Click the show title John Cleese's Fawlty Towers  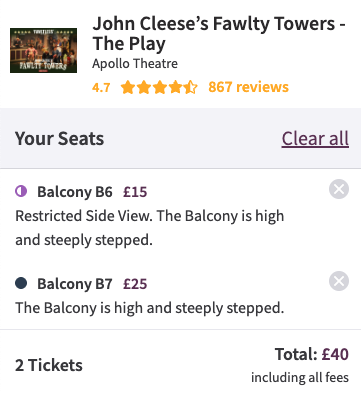219,34
